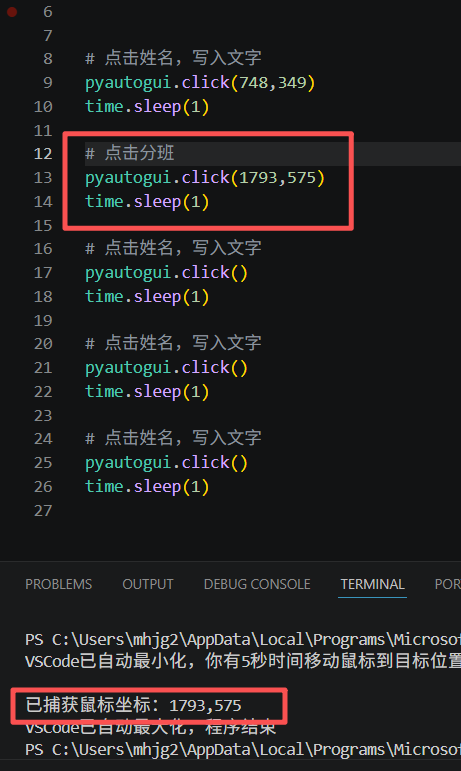
Task: Switch to the PROBLEMS panel tab
Action: (58, 584)
